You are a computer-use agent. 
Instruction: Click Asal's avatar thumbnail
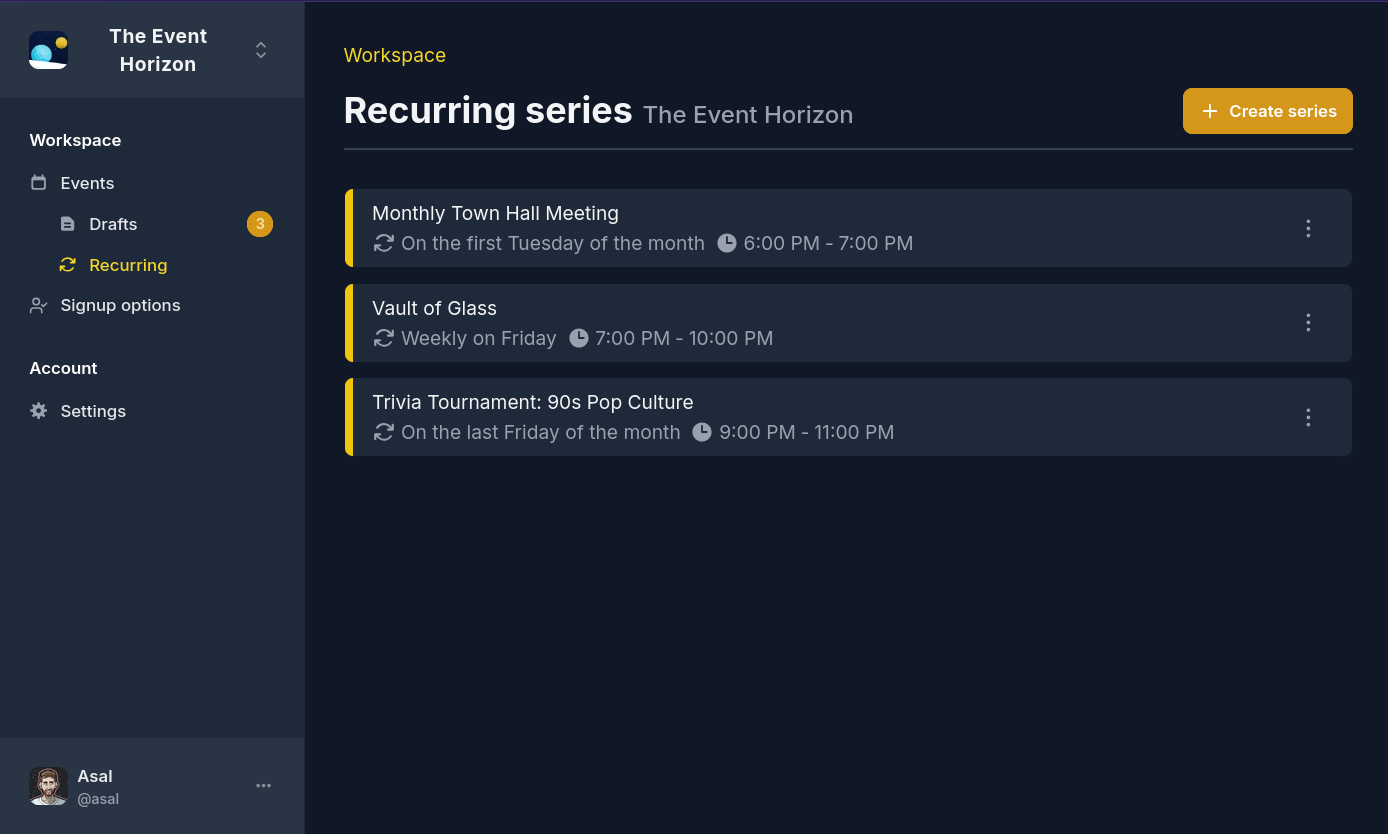(48, 785)
